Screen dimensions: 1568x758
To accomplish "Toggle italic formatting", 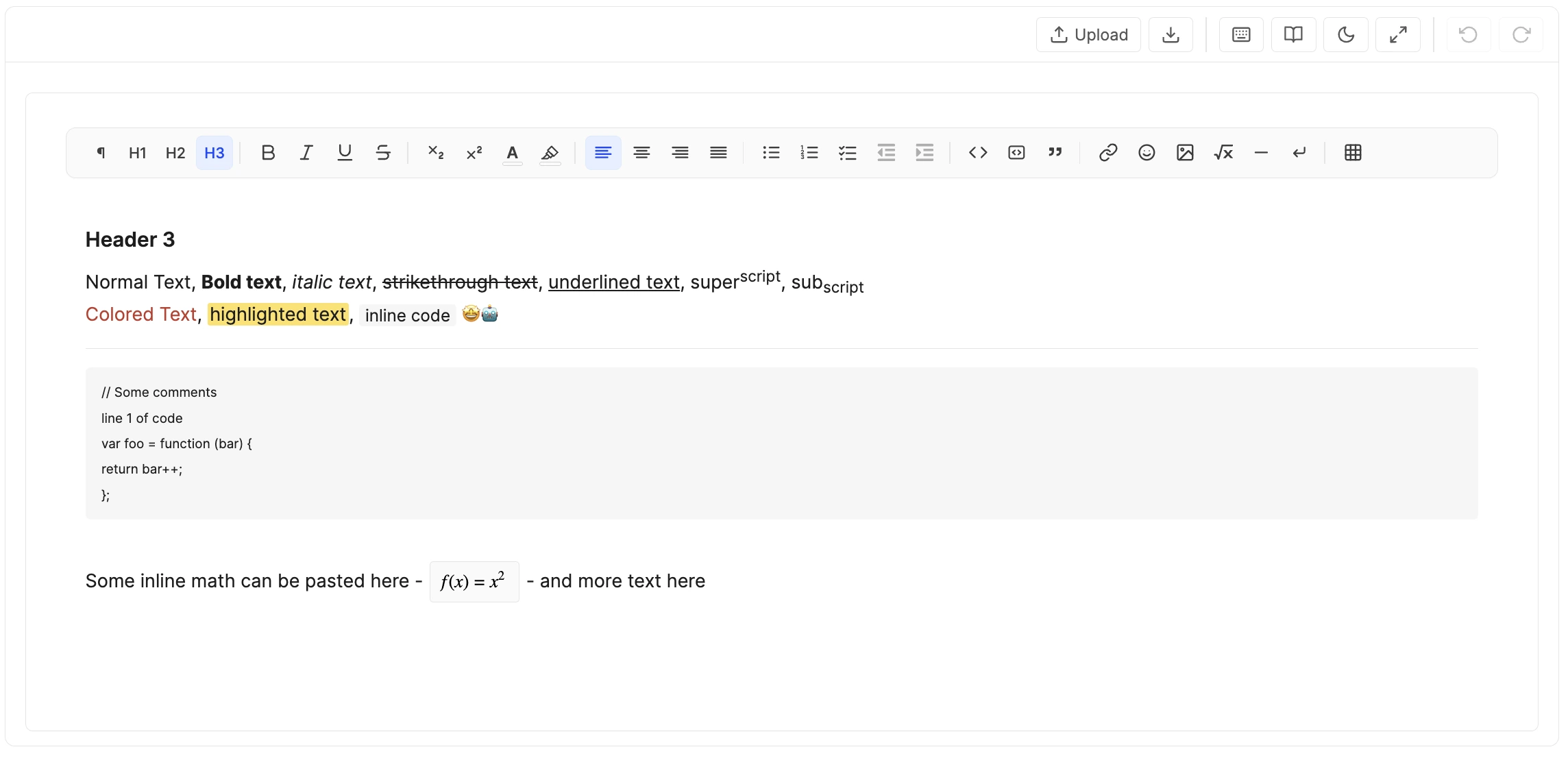I will click(x=306, y=152).
